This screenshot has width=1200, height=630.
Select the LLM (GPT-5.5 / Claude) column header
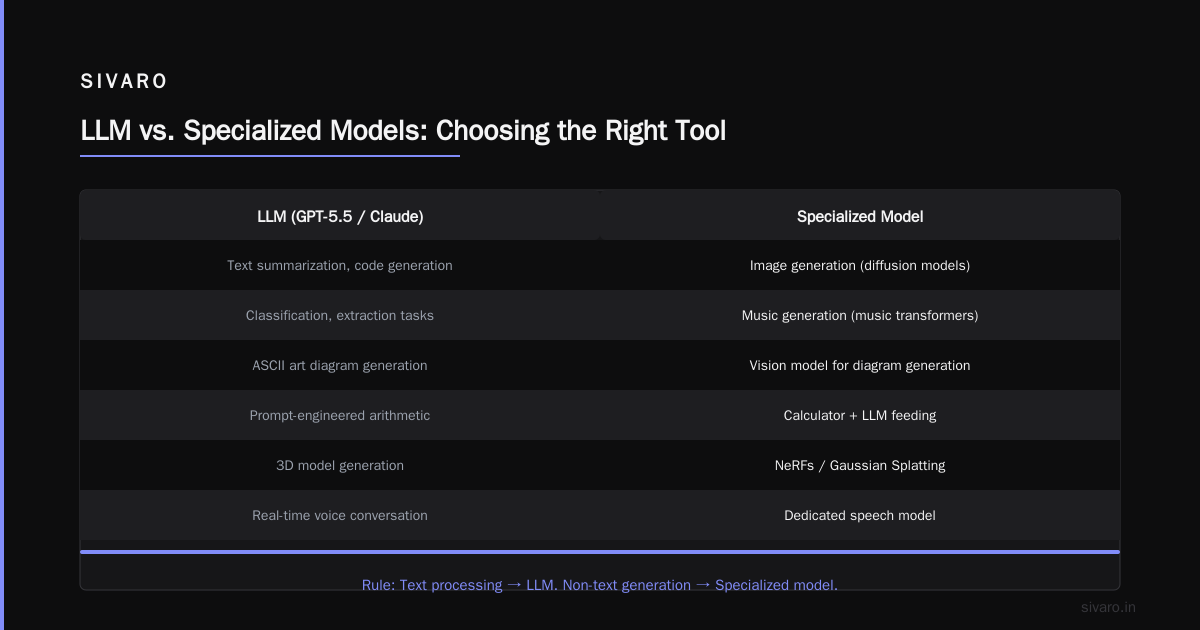click(340, 216)
